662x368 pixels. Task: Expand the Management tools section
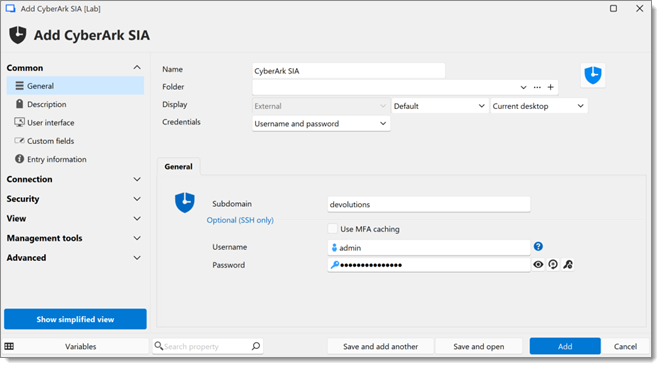[137, 238]
